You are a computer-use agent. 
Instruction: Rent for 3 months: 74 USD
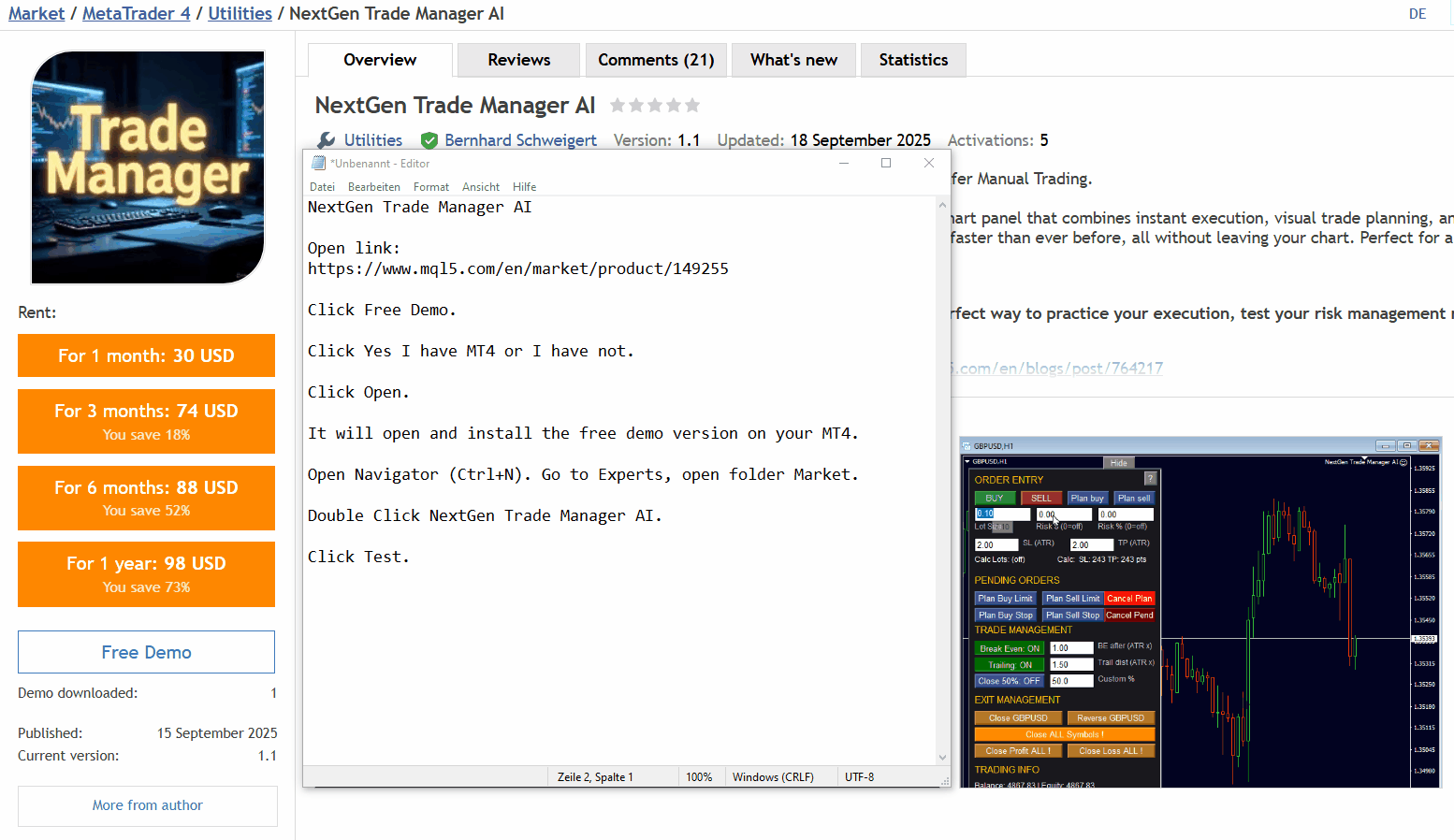coord(146,421)
